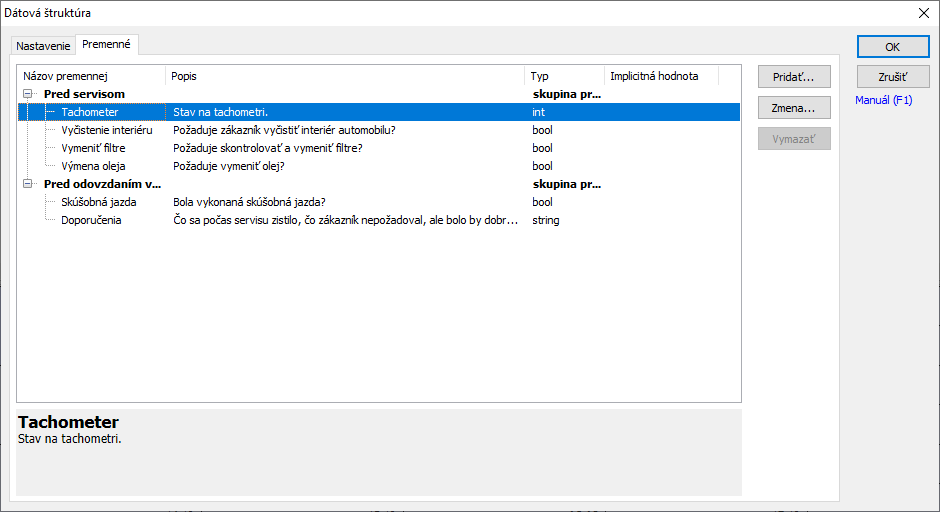
Task: Select the Premenné tab
Action: click(x=108, y=45)
